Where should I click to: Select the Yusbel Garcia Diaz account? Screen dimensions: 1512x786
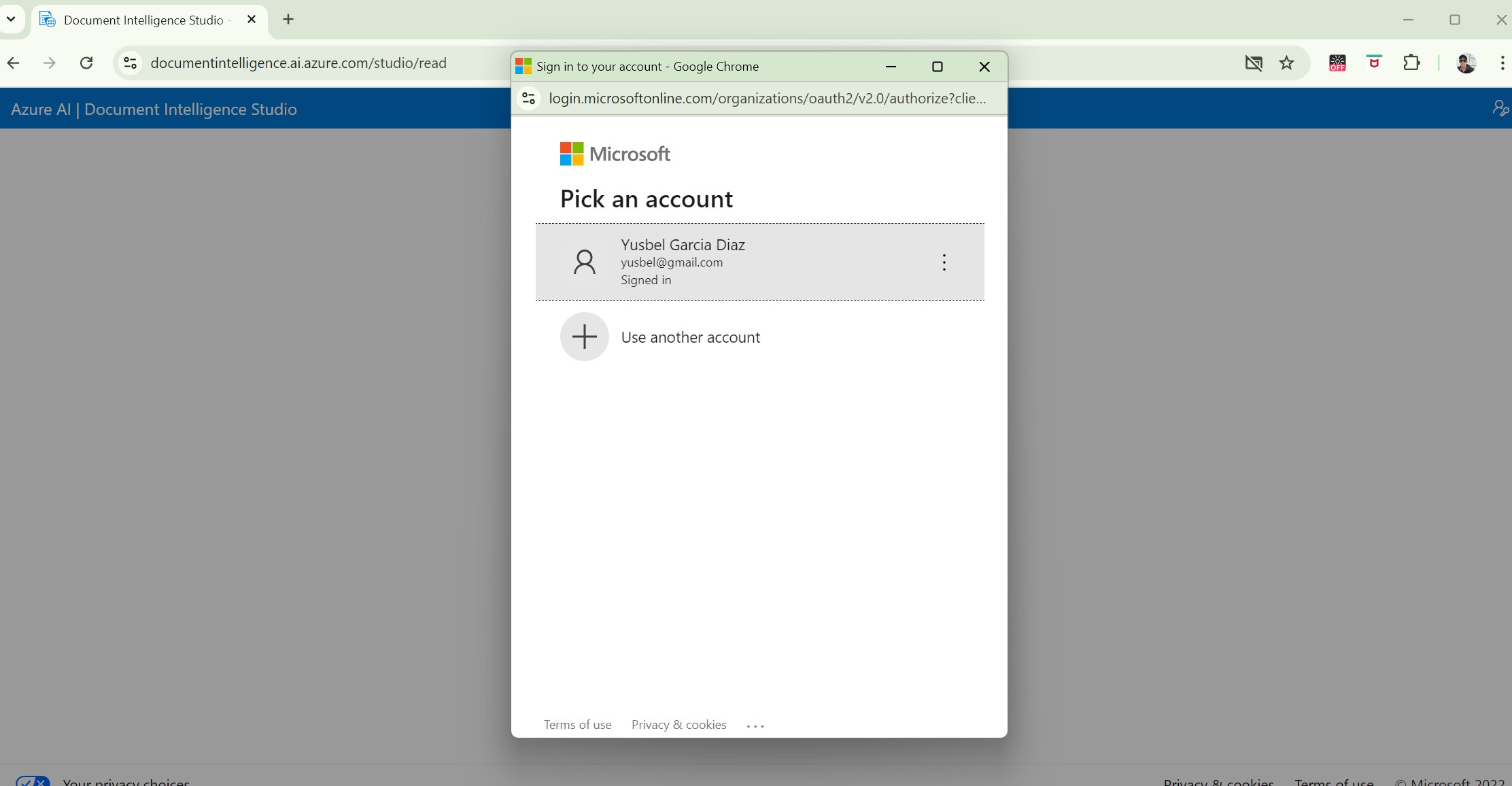759,262
